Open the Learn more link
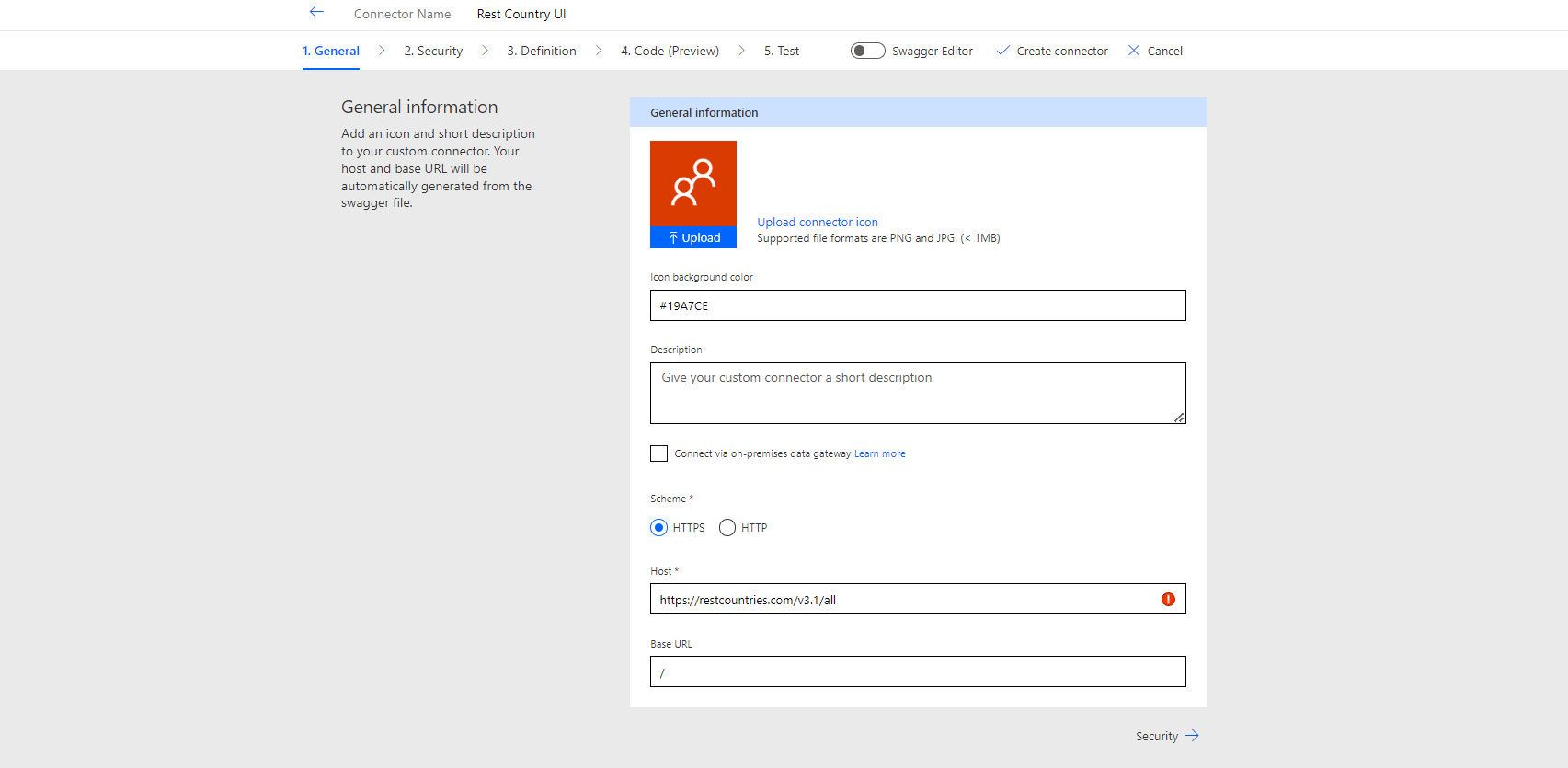This screenshot has height=768, width=1568. point(879,453)
